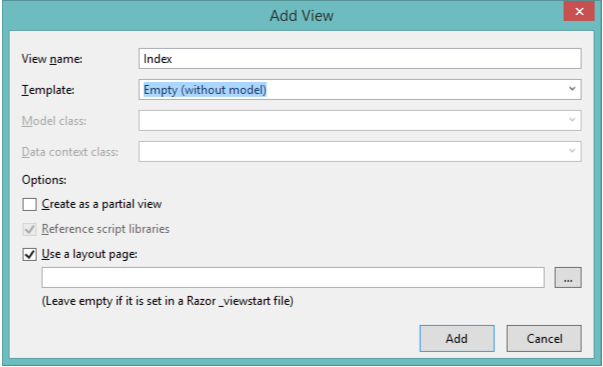The height and width of the screenshot is (367, 603).
Task: Click the Add button
Action: [x=457, y=339]
